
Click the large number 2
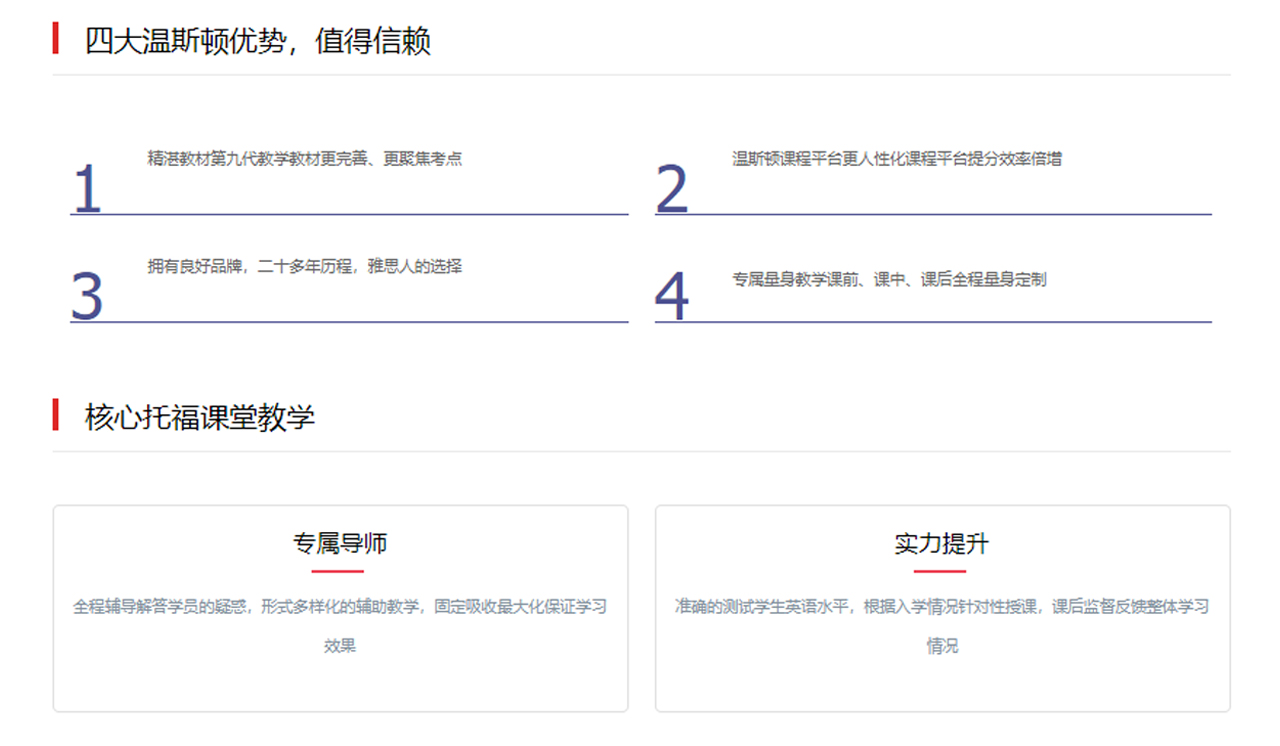(x=672, y=189)
